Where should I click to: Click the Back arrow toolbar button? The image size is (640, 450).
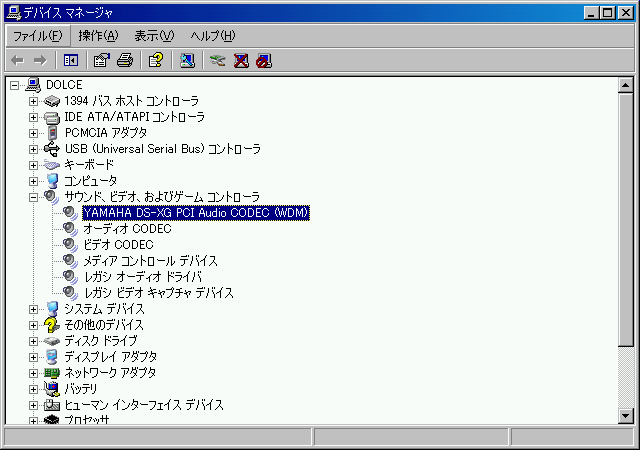point(18,61)
